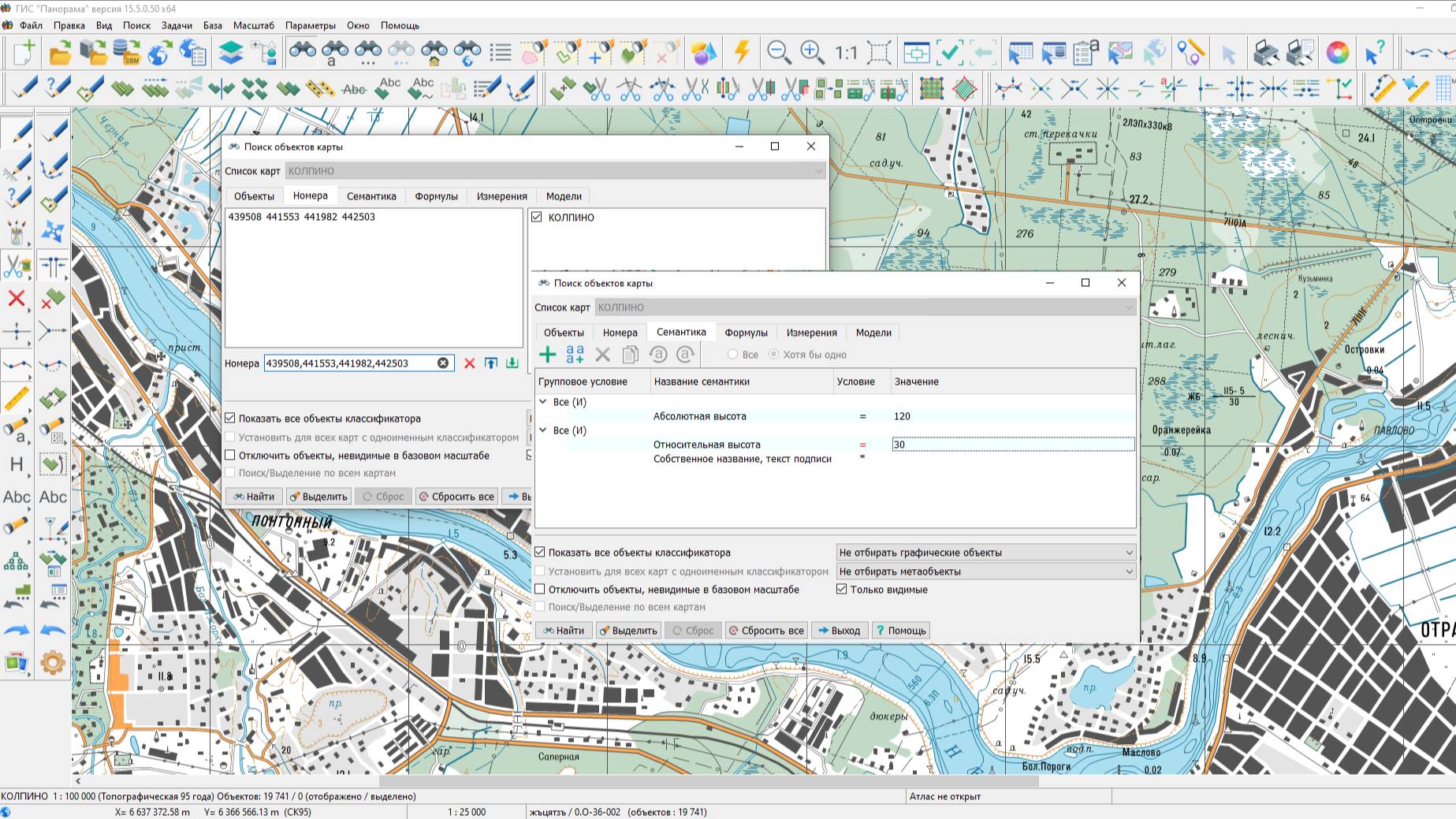The height and width of the screenshot is (819, 1456).
Task: Open the Не отбирать графические объекты dropdown
Action: click(x=985, y=553)
